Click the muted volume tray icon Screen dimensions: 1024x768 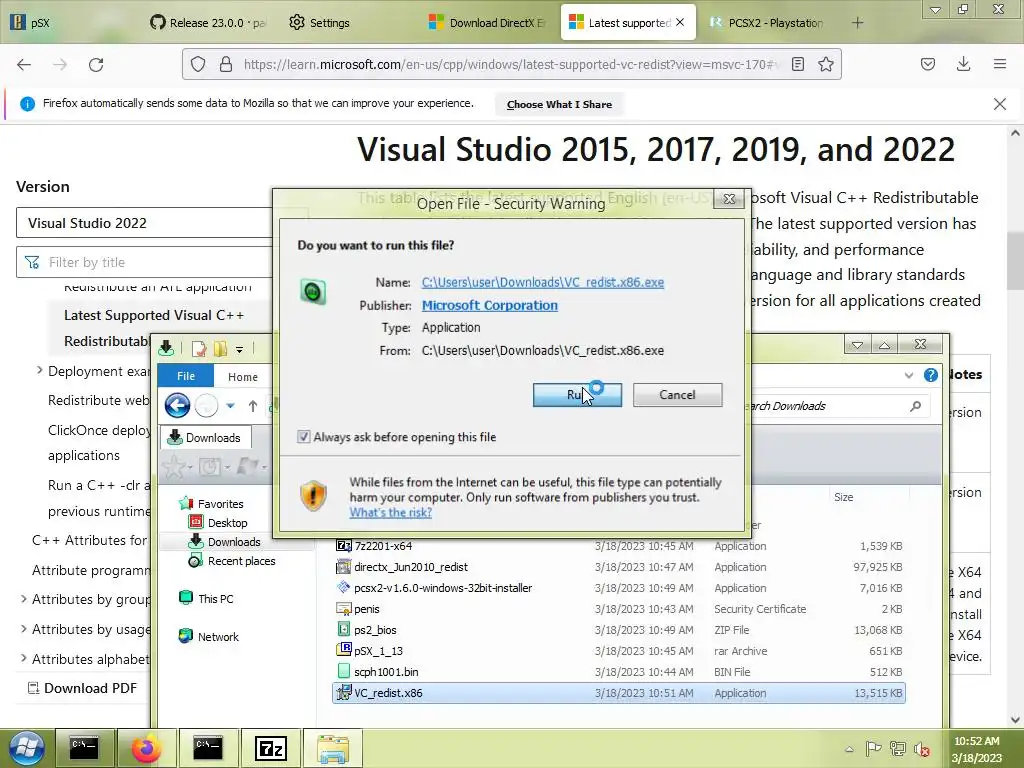tap(923, 748)
